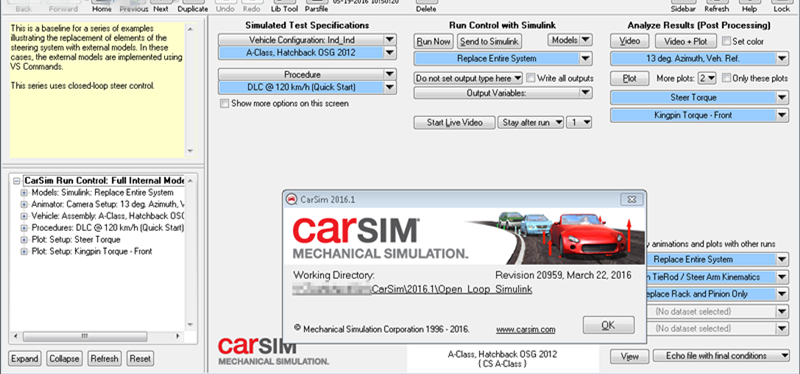
Task: Duplicate the current dataset from toolbar
Action: (x=193, y=7)
